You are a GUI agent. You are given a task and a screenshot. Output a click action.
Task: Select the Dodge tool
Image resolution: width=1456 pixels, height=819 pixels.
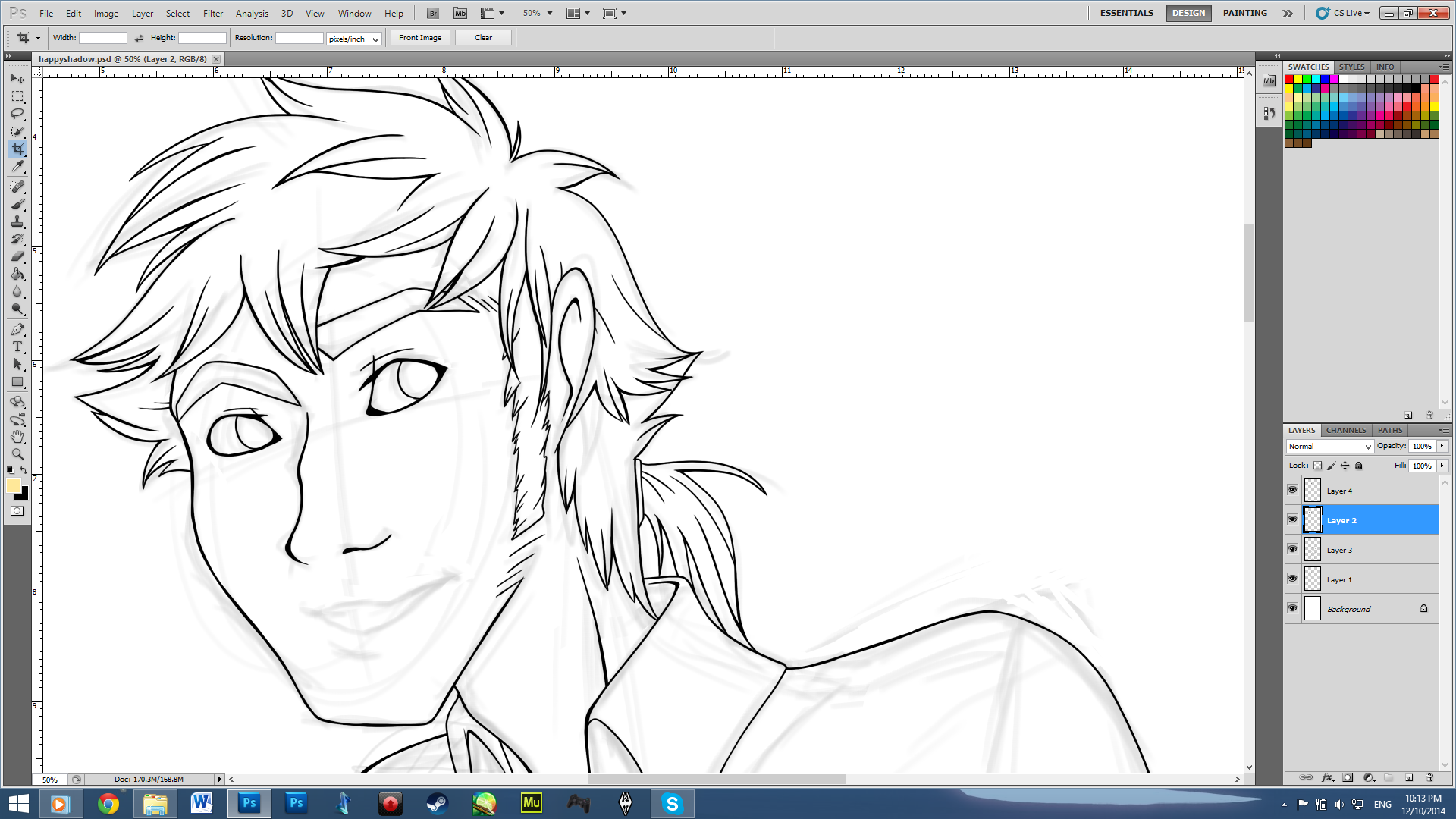pos(17,309)
